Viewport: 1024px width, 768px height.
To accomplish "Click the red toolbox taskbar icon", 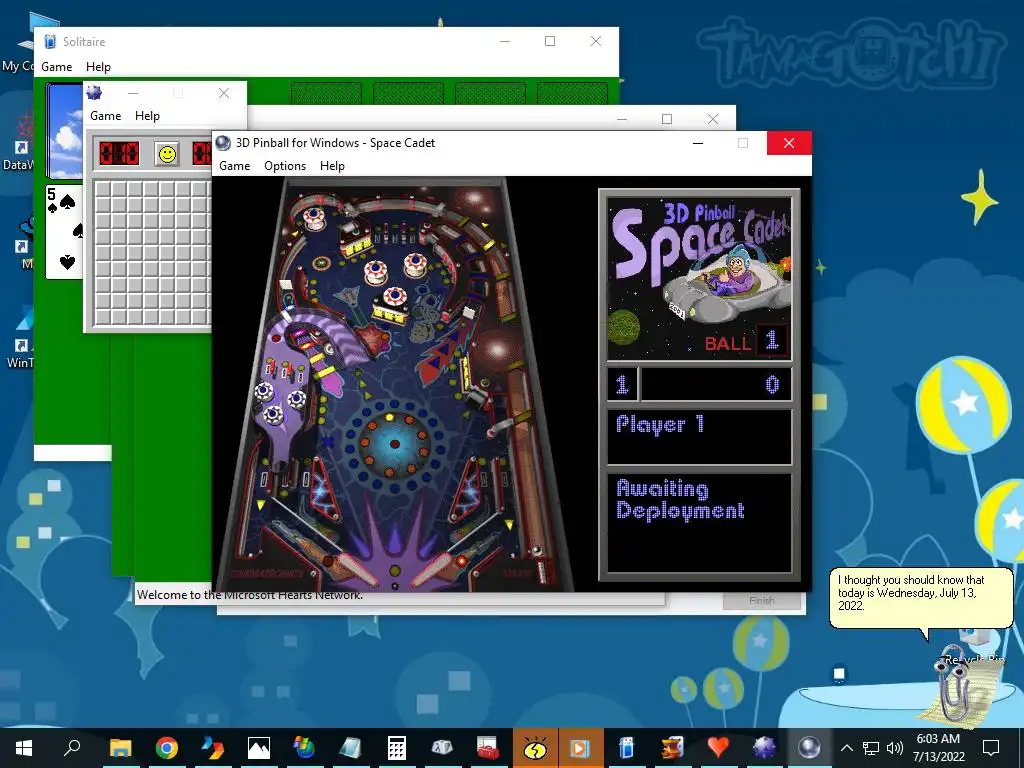I will [488, 748].
